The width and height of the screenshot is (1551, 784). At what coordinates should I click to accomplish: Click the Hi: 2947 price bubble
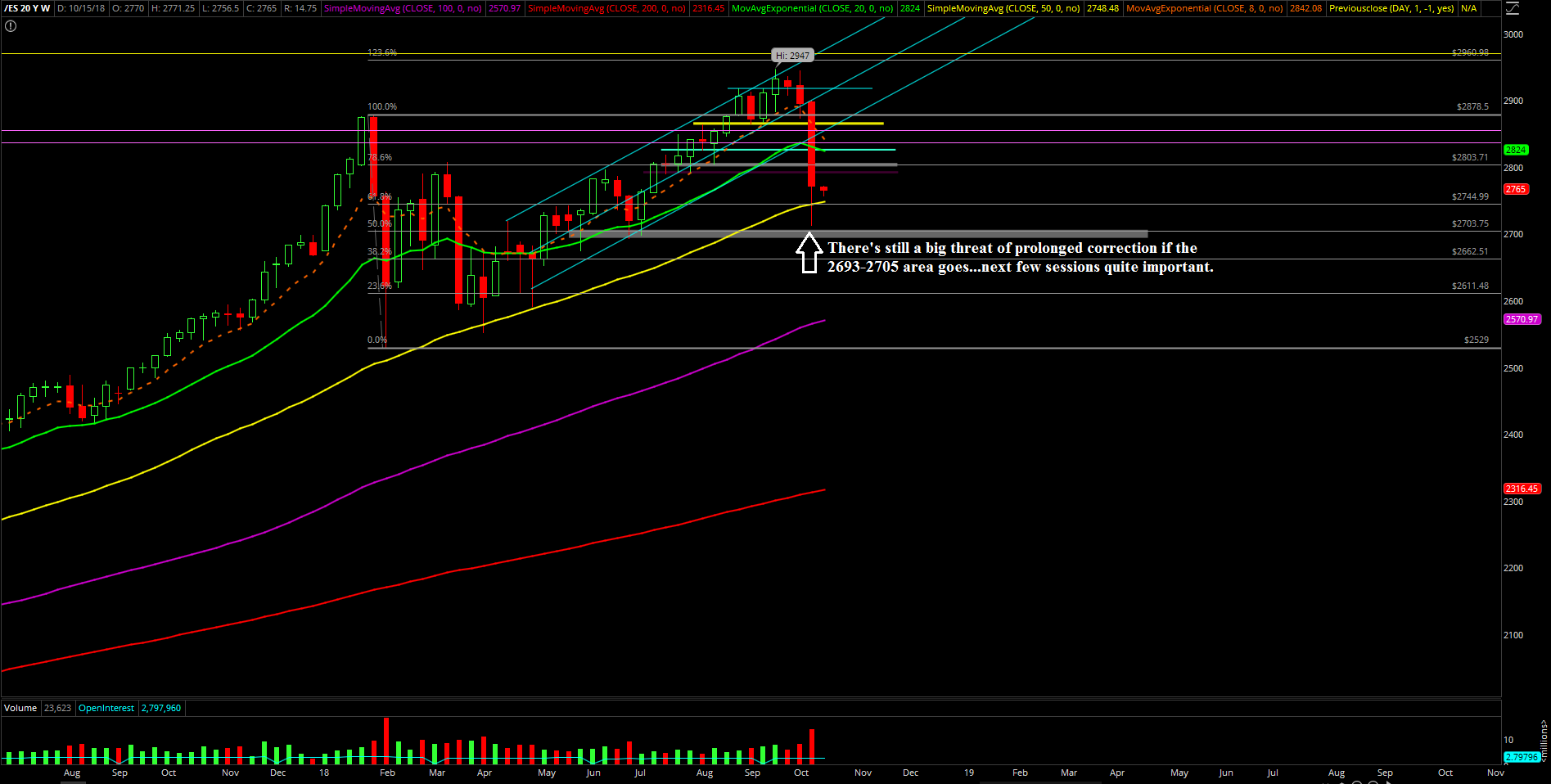792,56
